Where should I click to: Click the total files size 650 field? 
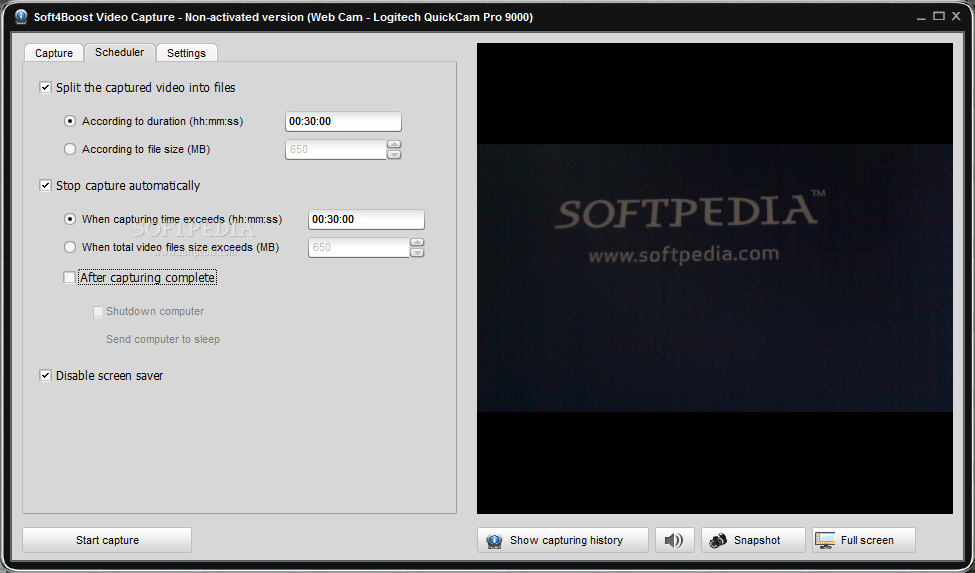pyautogui.click(x=359, y=247)
